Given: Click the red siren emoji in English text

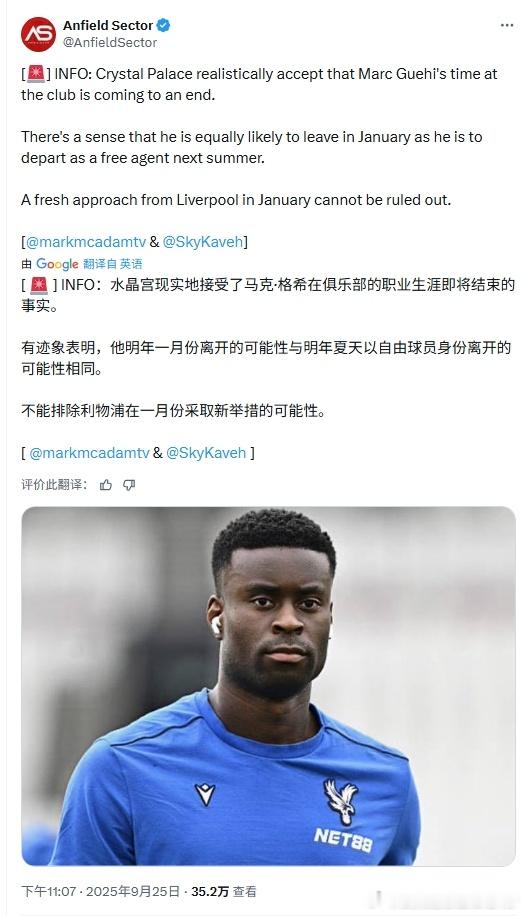Looking at the screenshot, I should (x=36, y=74).
